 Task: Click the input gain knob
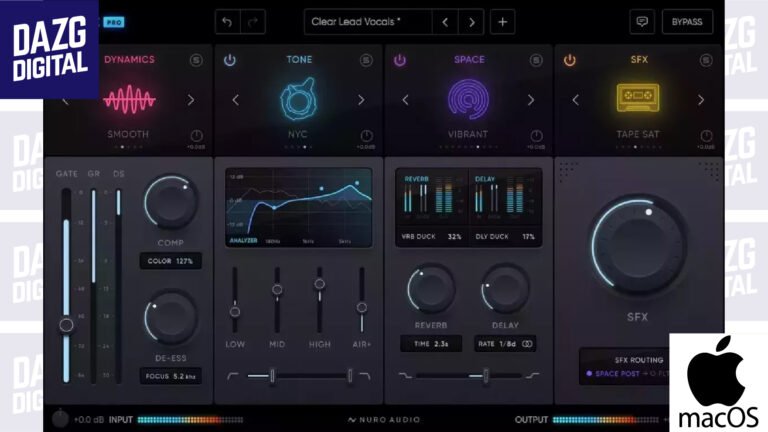point(60,419)
